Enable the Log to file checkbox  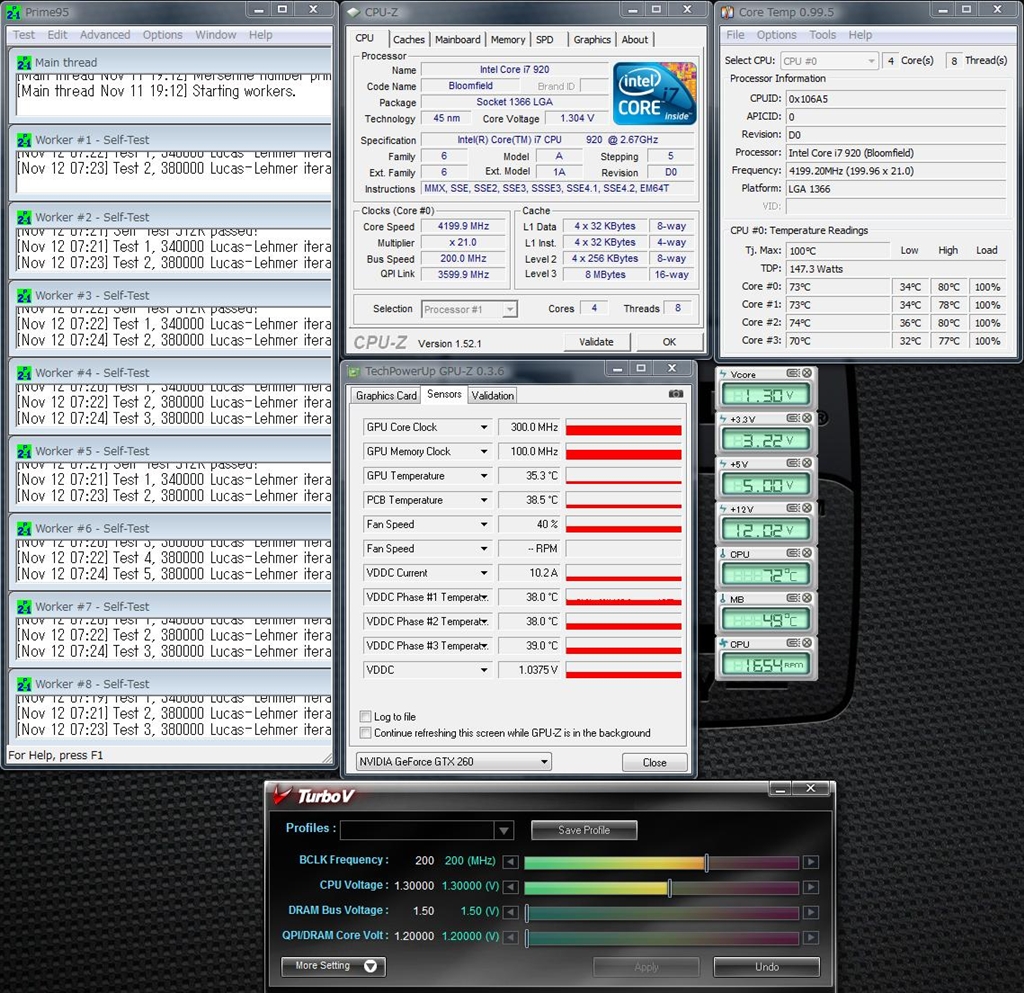pos(366,717)
